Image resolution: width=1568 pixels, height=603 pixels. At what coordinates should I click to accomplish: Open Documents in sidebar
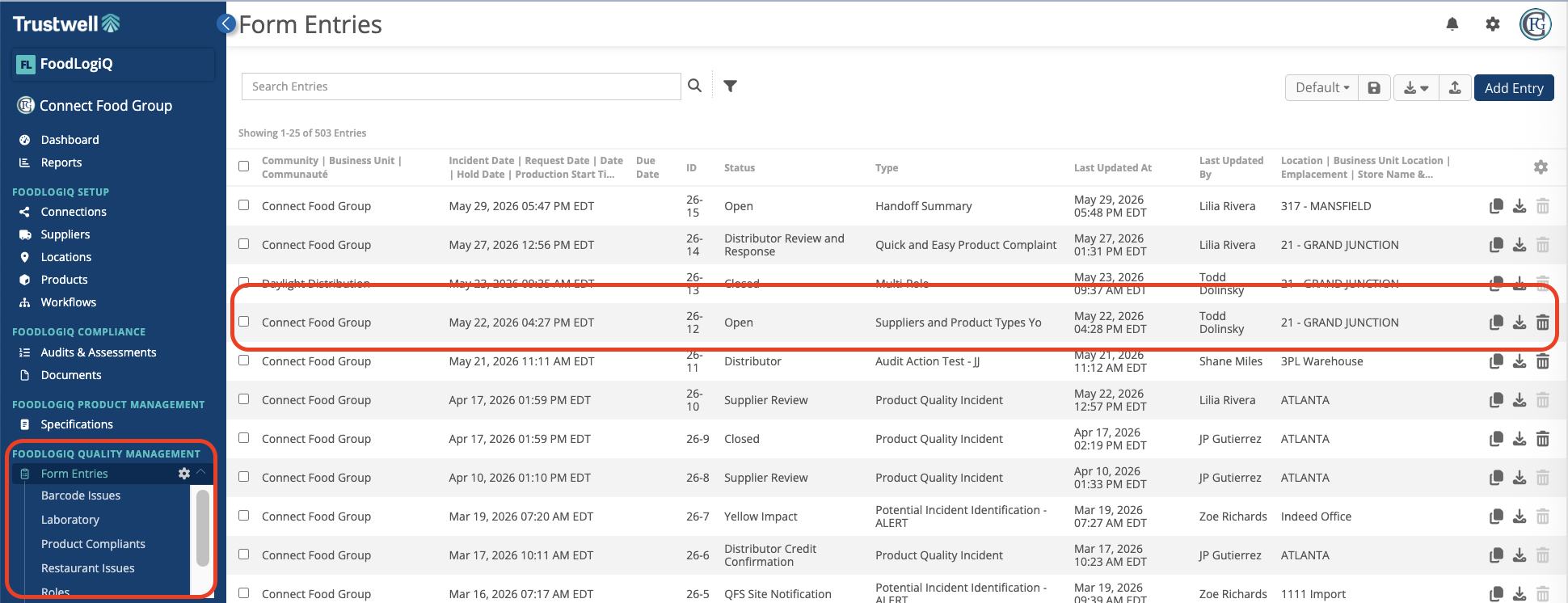71,375
